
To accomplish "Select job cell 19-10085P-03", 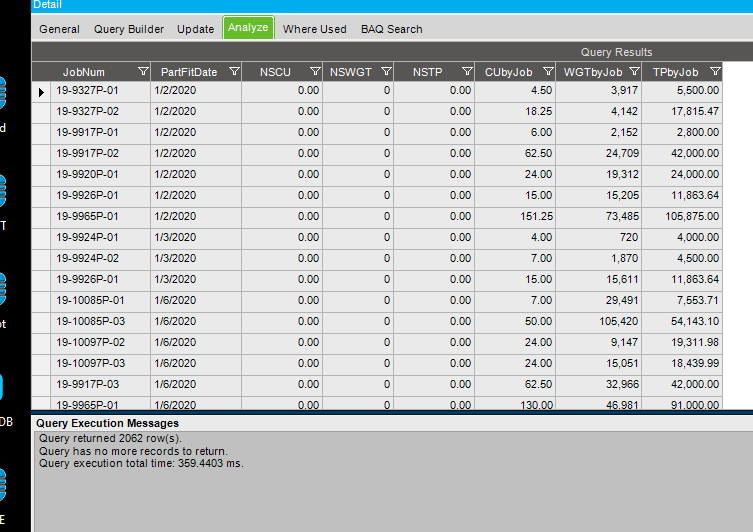I will click(x=100, y=321).
